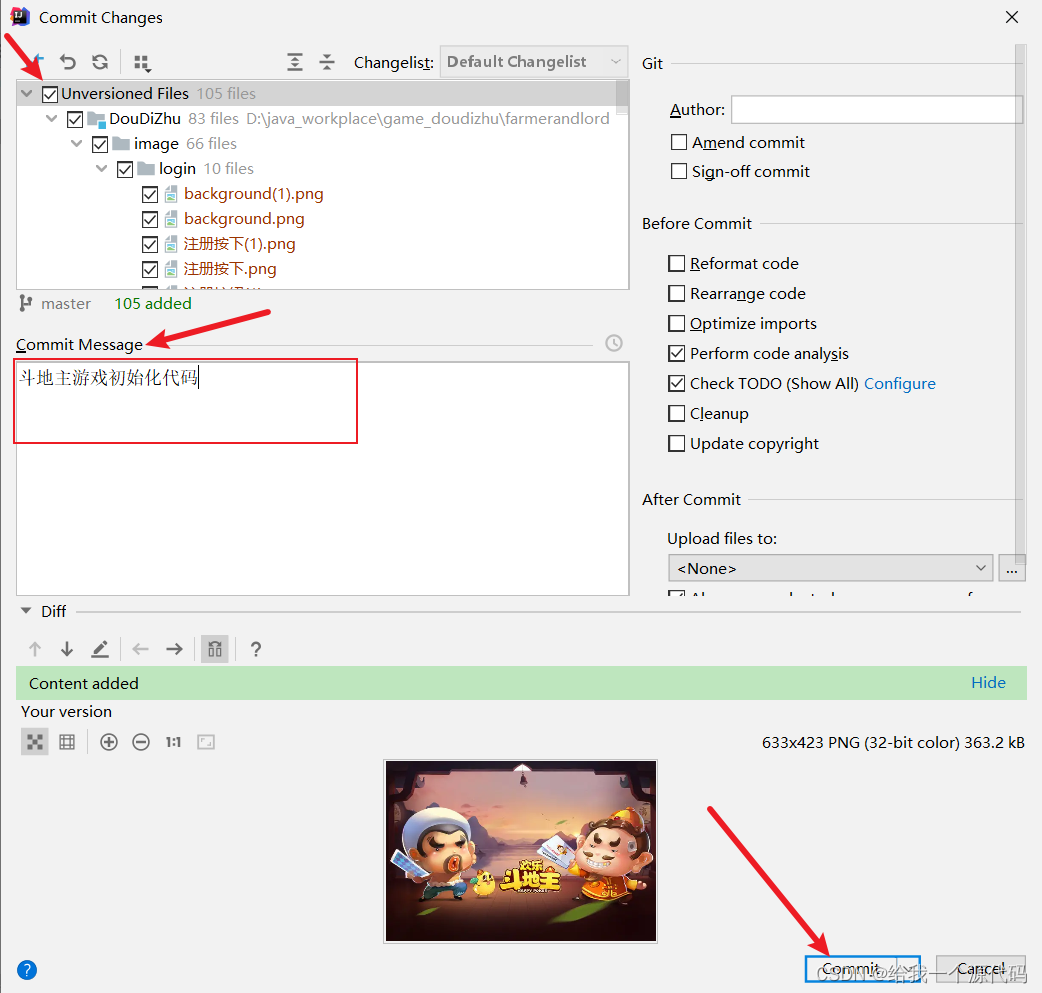Viewport: 1042px width, 993px height.
Task: Click the Rollback undo arrow icon
Action: [x=68, y=62]
